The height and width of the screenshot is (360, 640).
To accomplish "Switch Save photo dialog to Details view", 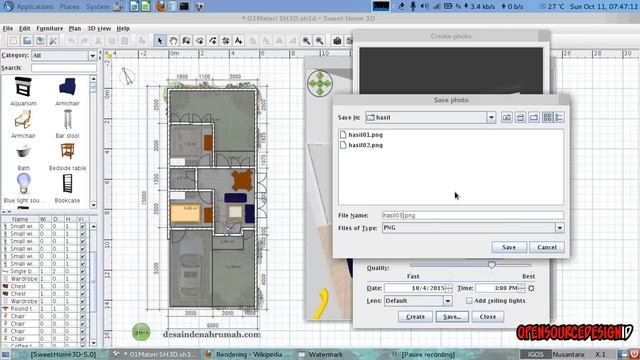I will (x=559, y=118).
